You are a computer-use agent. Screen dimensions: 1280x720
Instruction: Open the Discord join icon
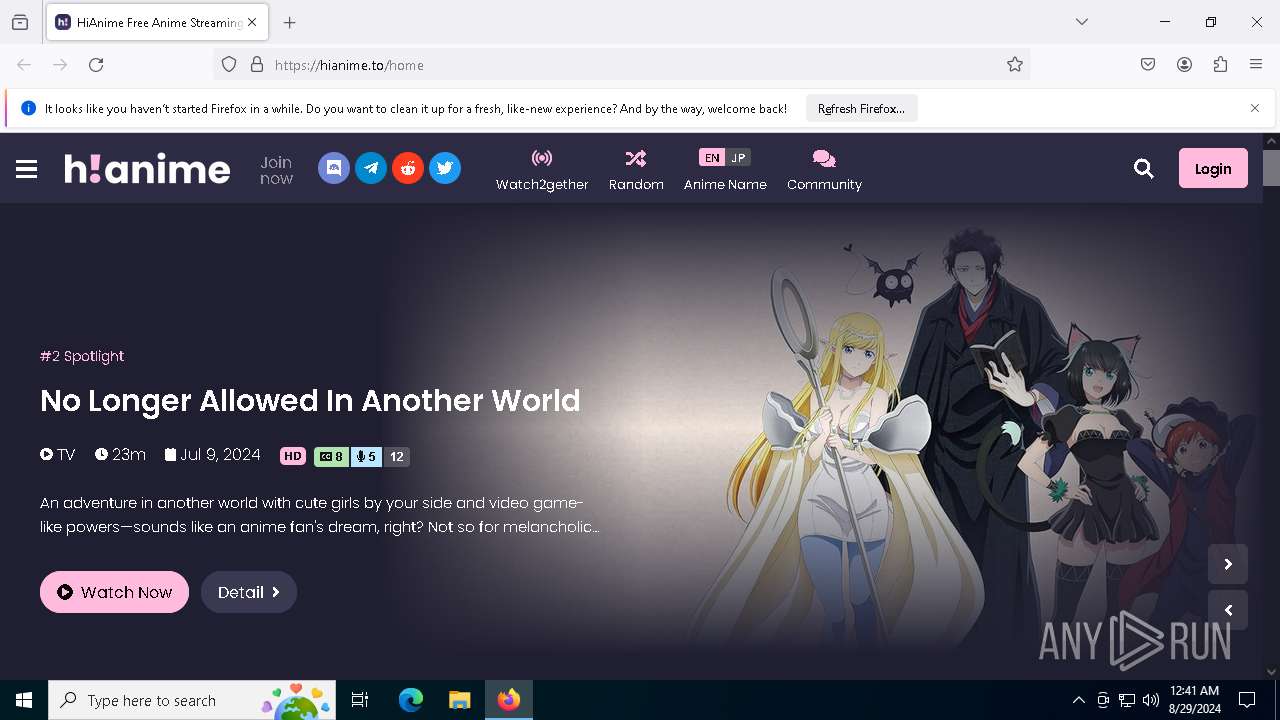[334, 168]
